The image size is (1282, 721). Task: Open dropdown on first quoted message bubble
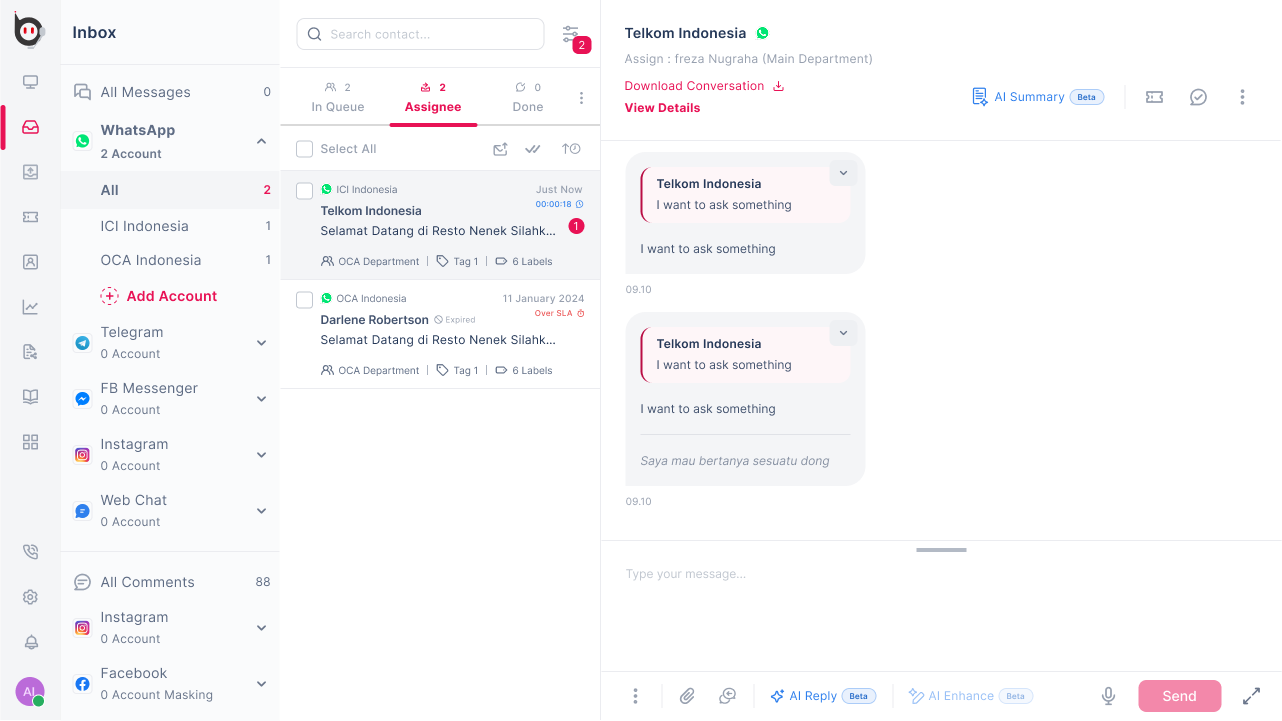coord(843,173)
